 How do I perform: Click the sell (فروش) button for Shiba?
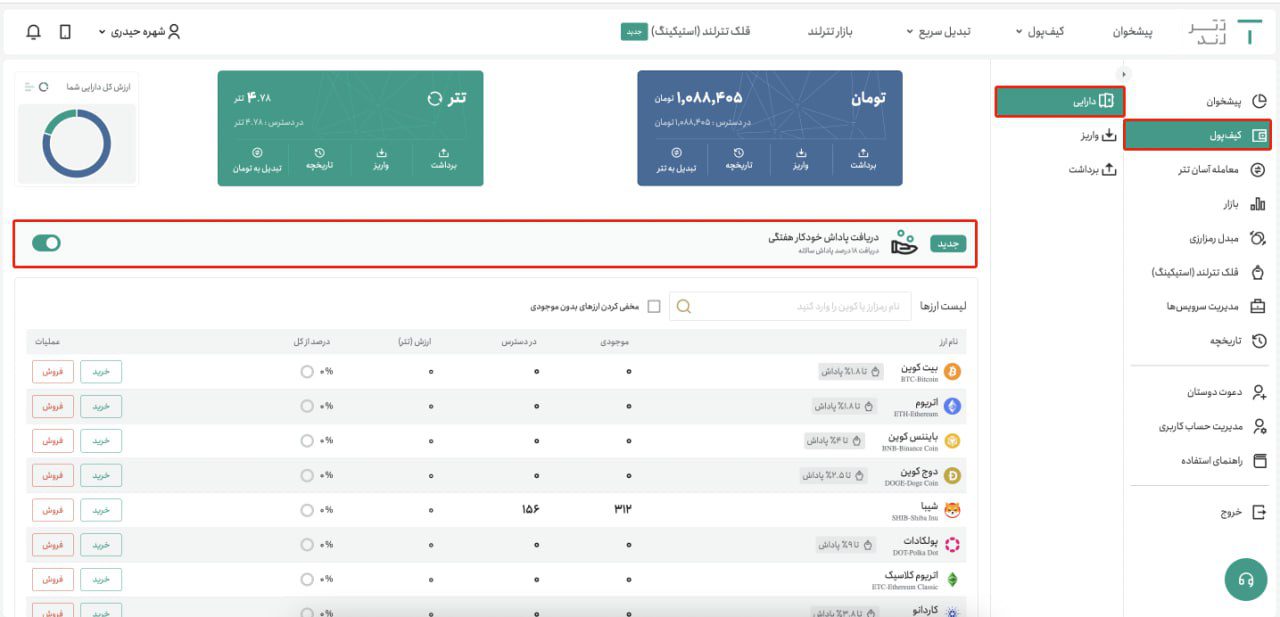(x=52, y=510)
